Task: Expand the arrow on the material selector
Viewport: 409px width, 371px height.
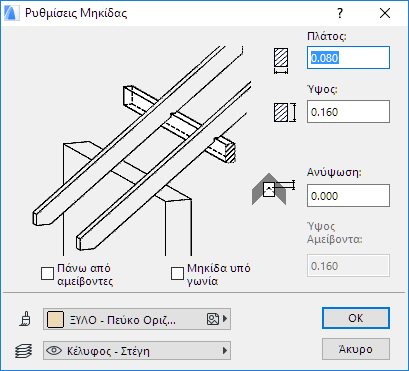Action: 225,319
